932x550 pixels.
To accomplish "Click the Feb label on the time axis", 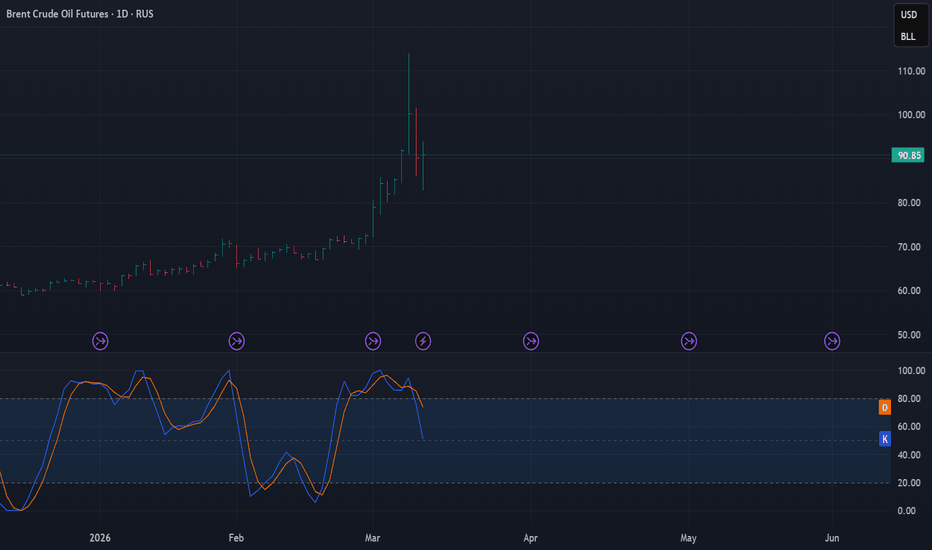I will [x=236, y=538].
